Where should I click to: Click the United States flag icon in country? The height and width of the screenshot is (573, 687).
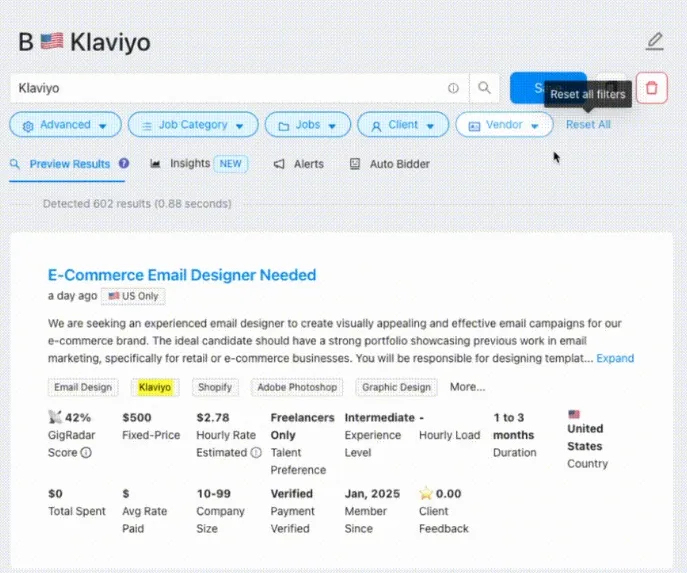coord(574,414)
